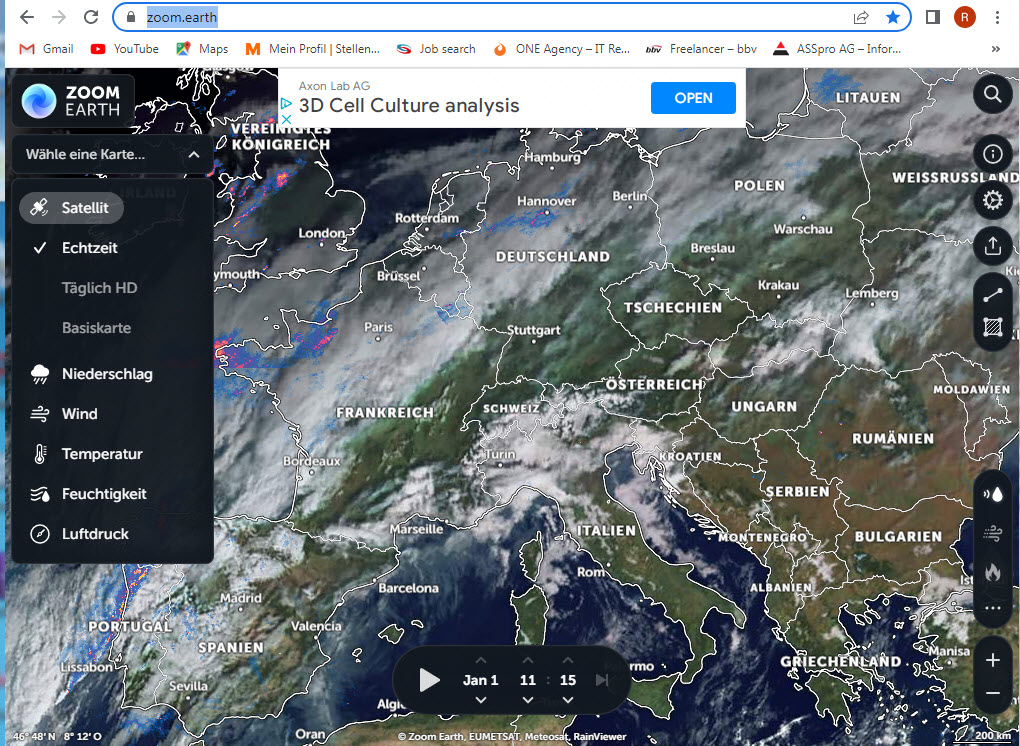Open the Chrome three-dot menu

tap(997, 17)
